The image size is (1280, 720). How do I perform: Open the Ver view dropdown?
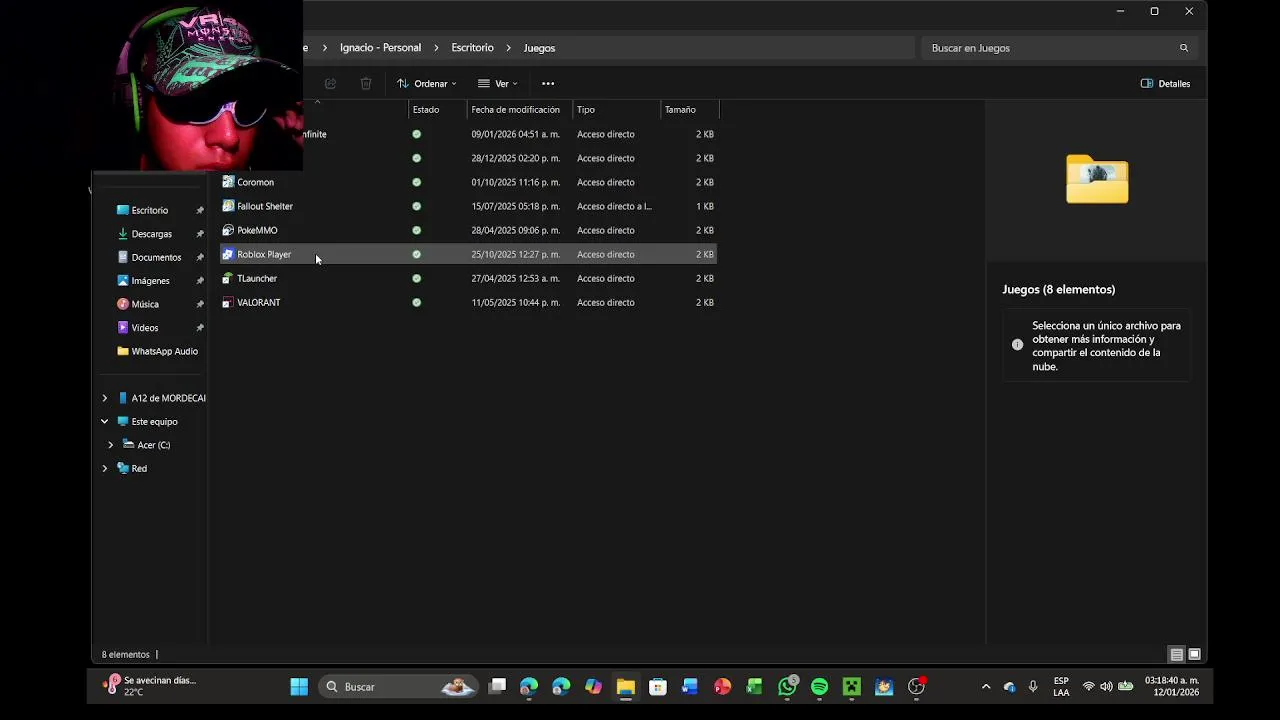498,84
